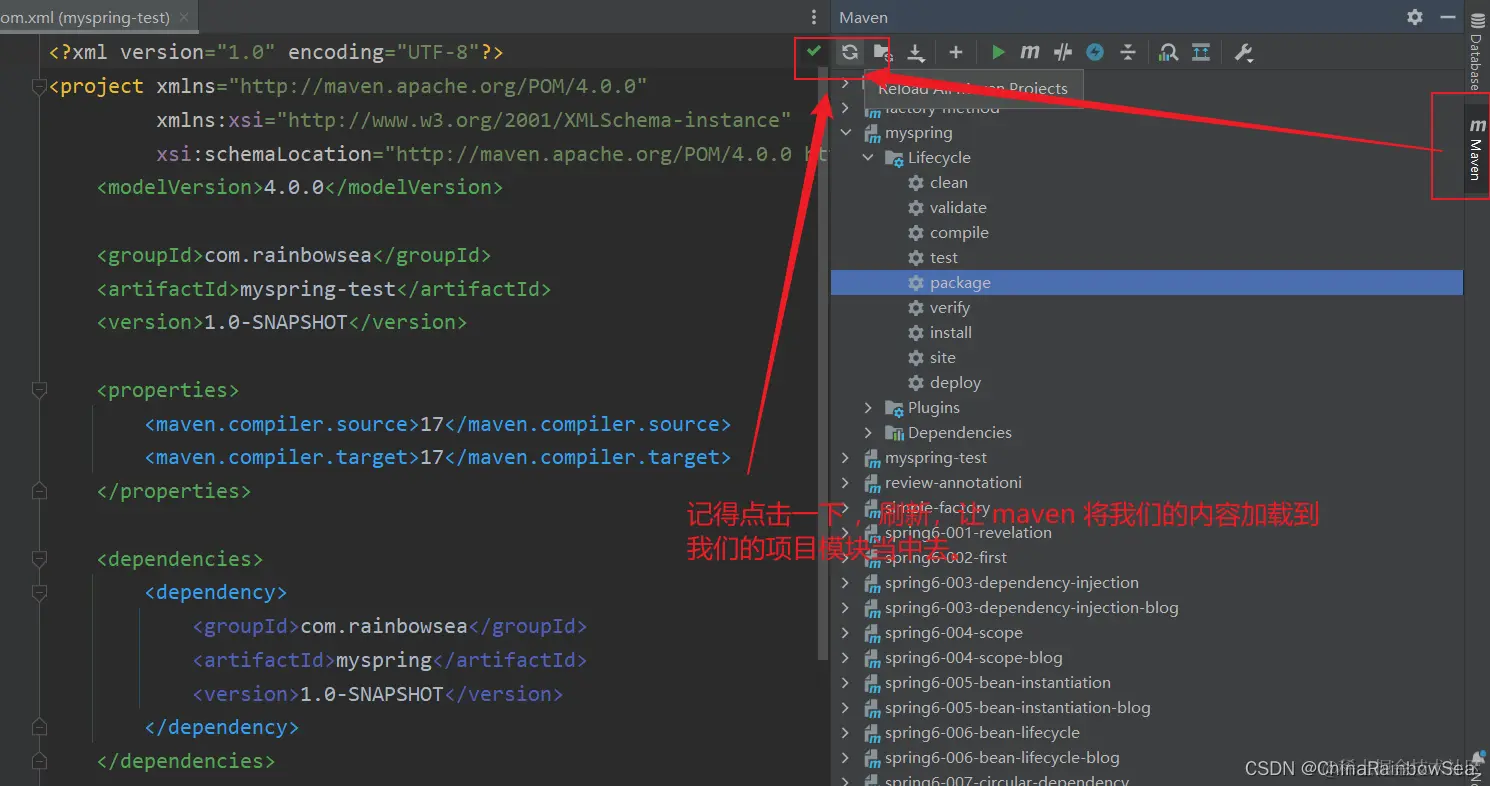
Task: Fold the dependencies block in gutter
Action: (39, 559)
